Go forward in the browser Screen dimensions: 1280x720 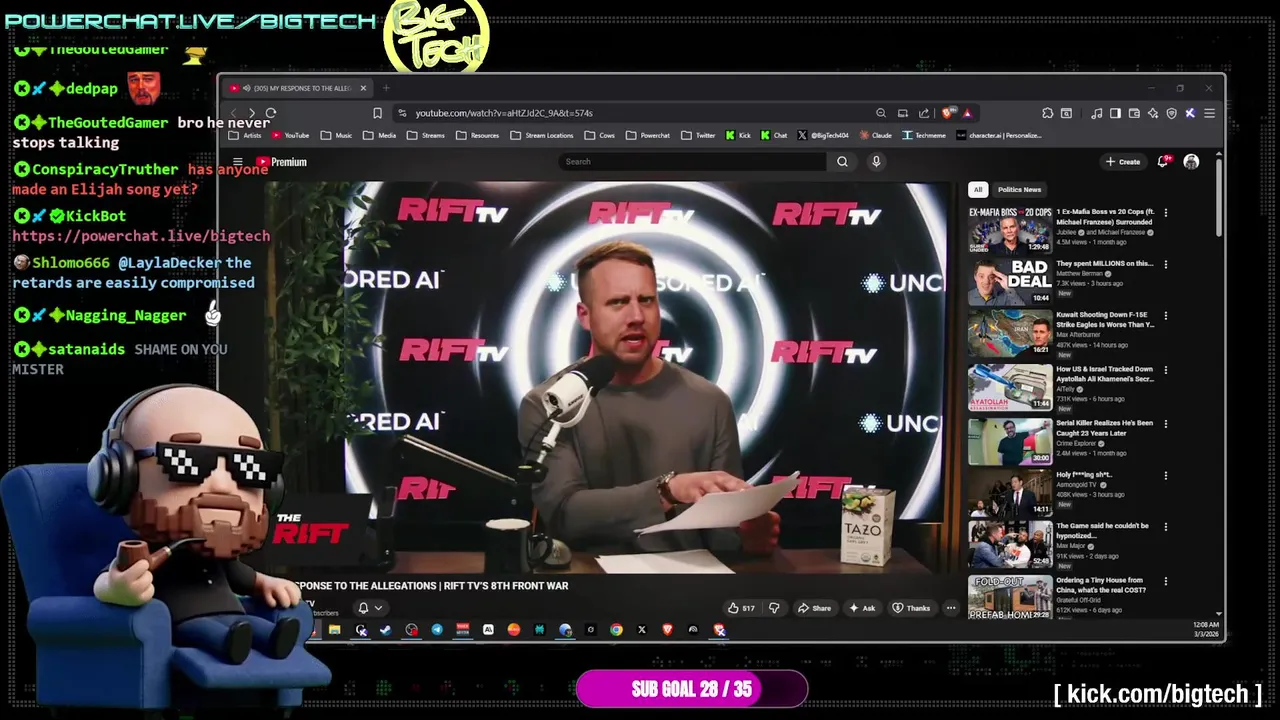(252, 113)
